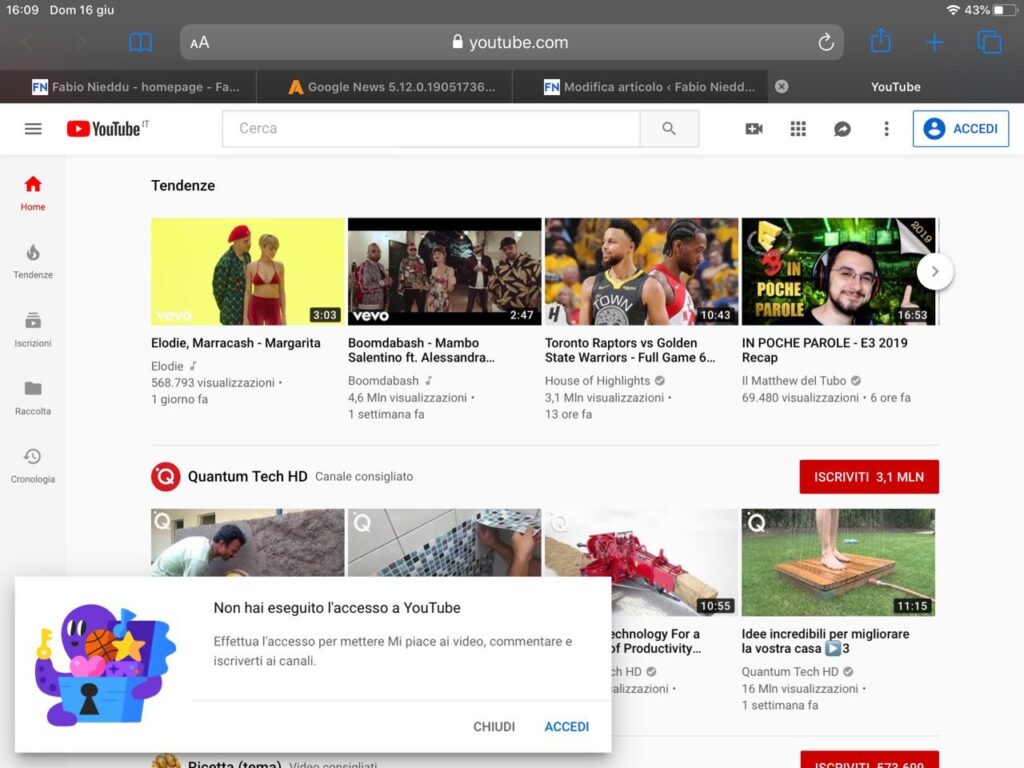
Task: Close the YouTube tab with x
Action: tap(781, 86)
